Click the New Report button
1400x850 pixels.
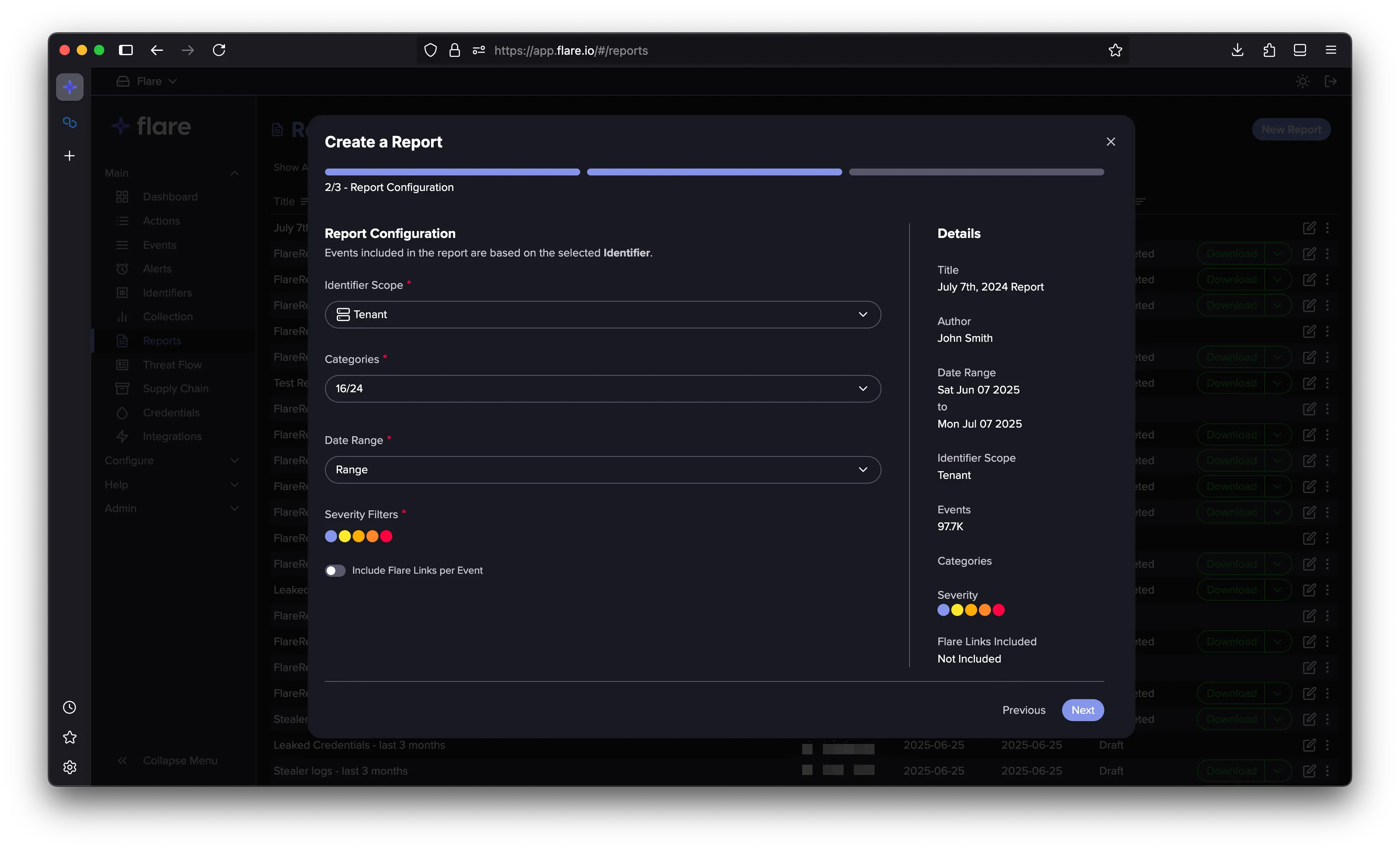[x=1291, y=130]
